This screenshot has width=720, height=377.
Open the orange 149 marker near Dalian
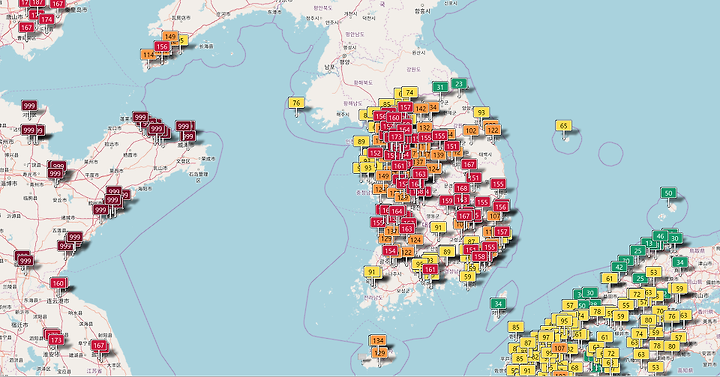click(170, 36)
